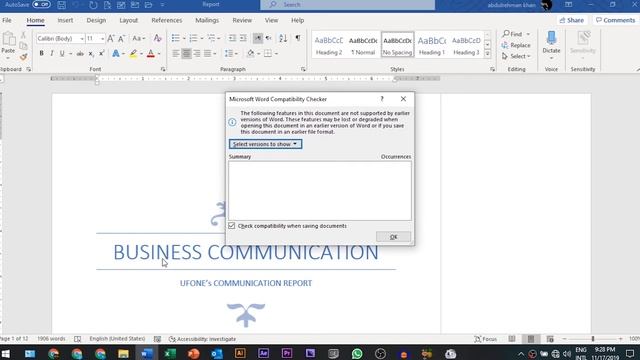640x360 pixels.
Task: Click the Dictate microphone icon
Action: pos(551,38)
